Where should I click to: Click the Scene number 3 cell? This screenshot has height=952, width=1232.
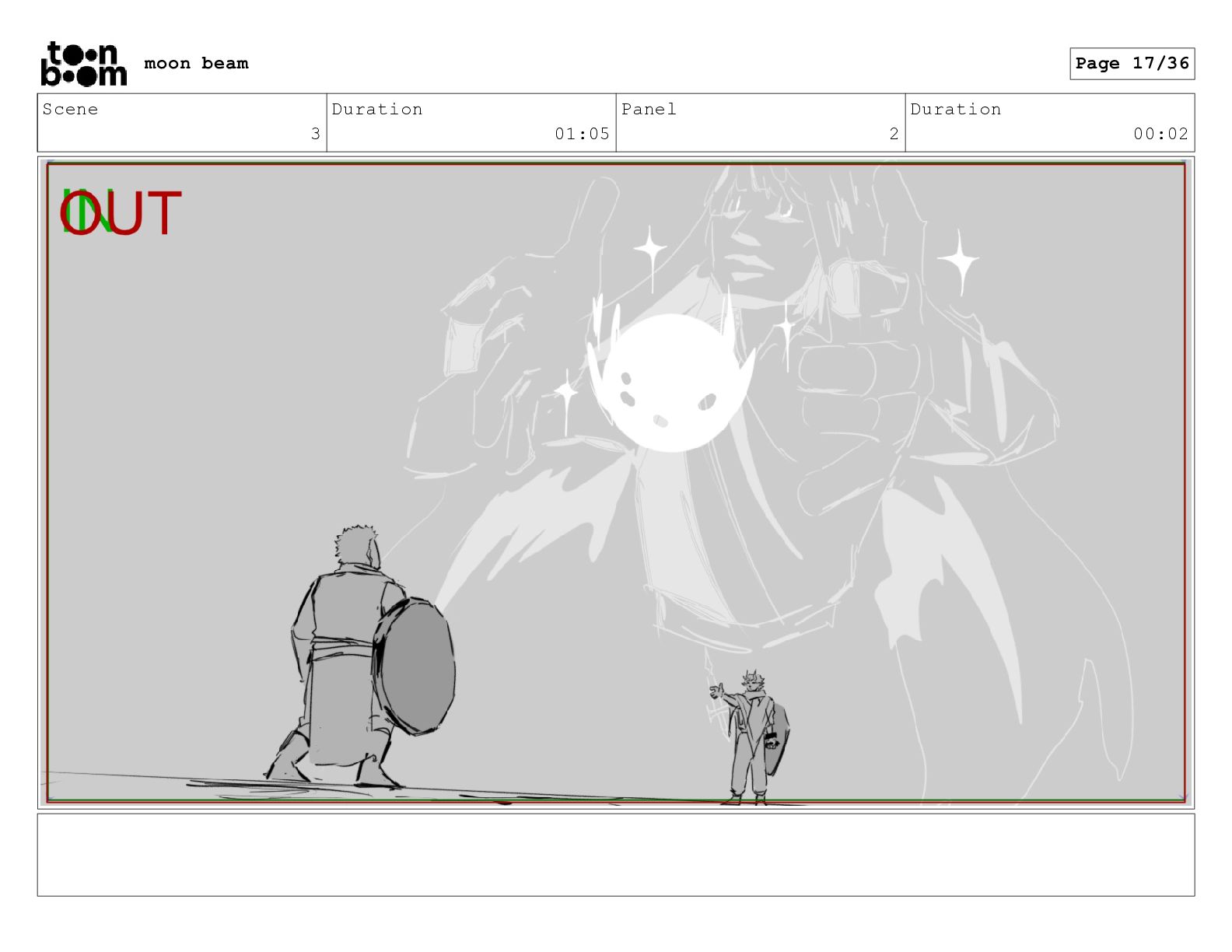(x=182, y=123)
